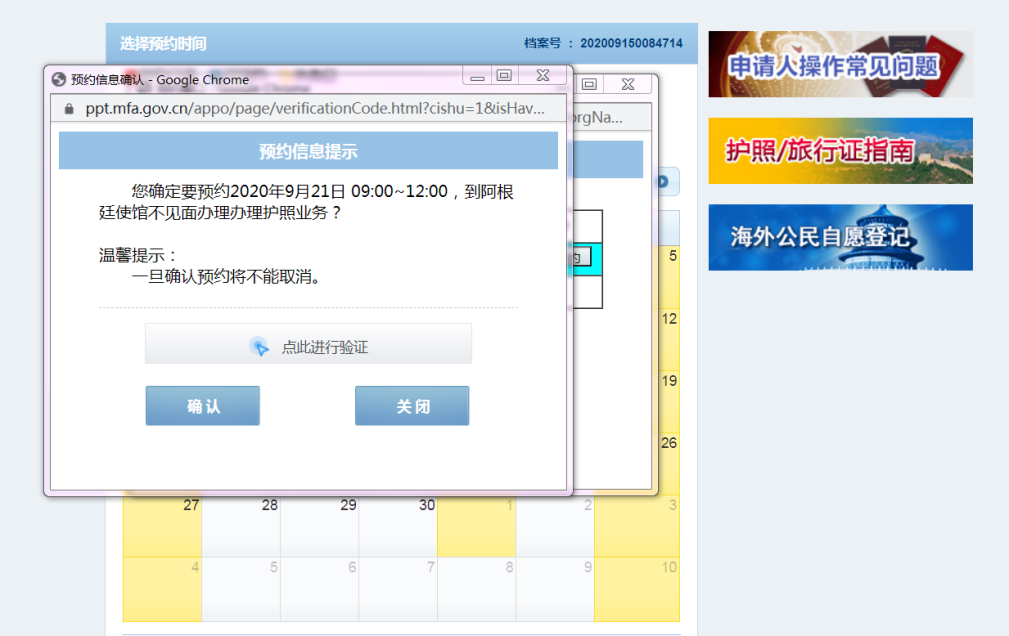Screen dimensions: 1009x636
Task: Select calendar day 12
Action: pyautogui.click(x=669, y=339)
